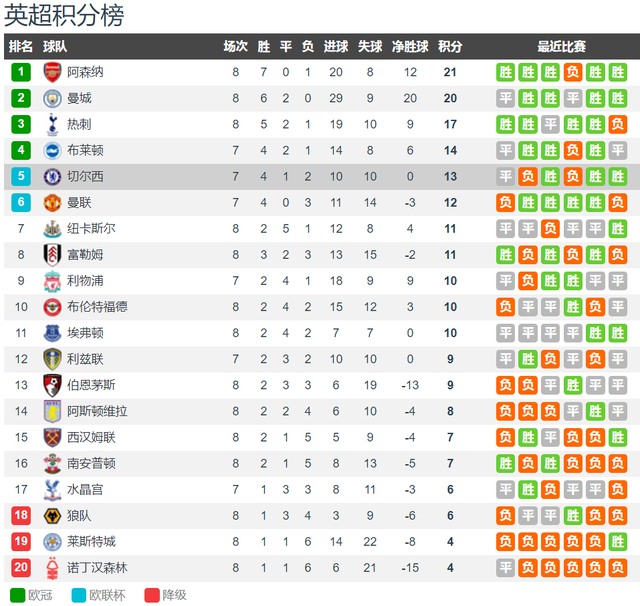The image size is (640, 606).
Task: Click rank badge 5 in Chelsea row
Action: [x=21, y=176]
